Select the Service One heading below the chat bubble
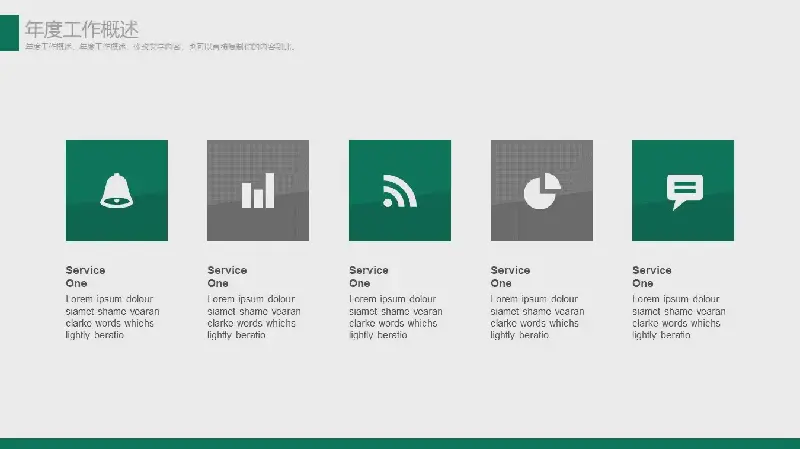Image resolution: width=800 pixels, height=449 pixels. (x=652, y=277)
